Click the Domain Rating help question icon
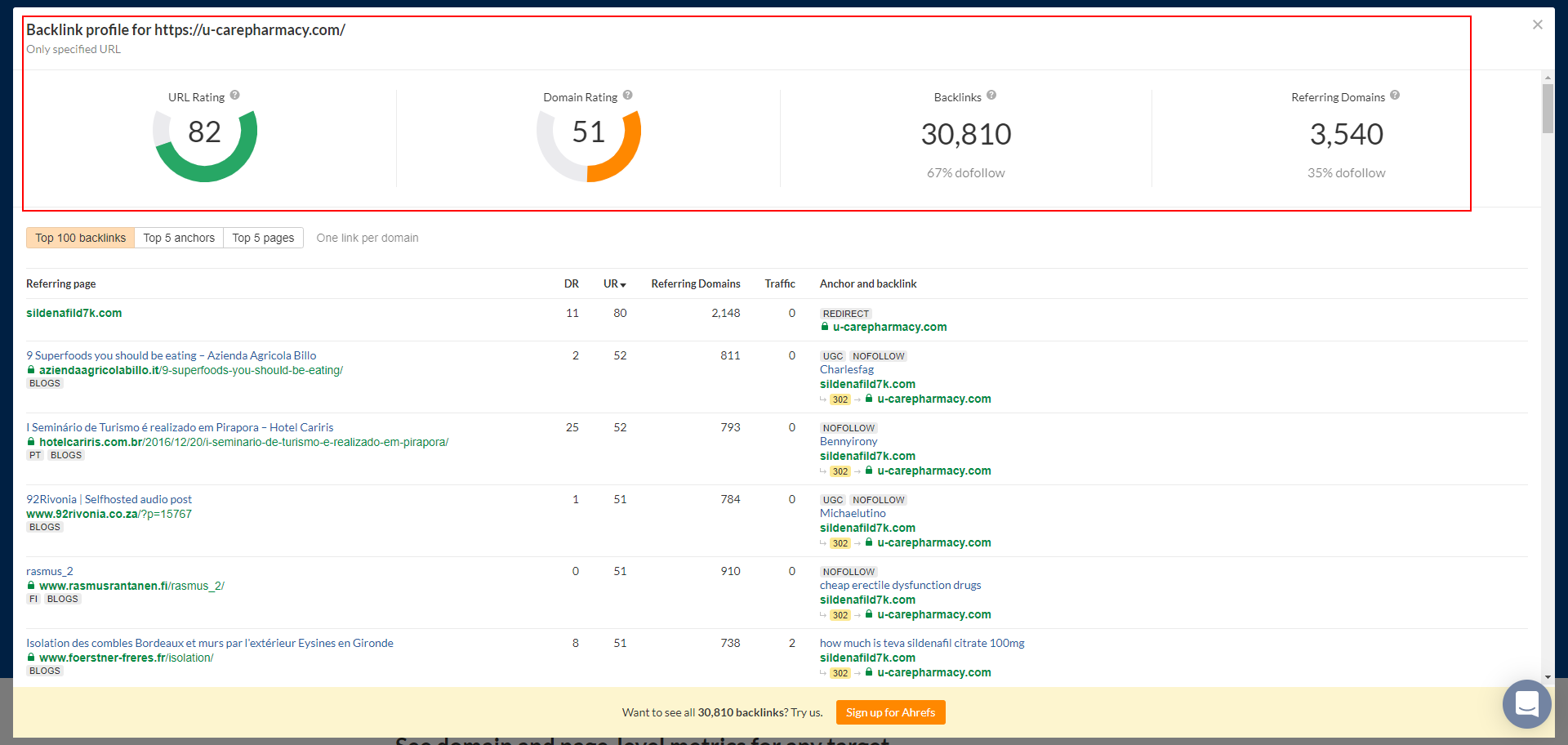 [x=627, y=96]
